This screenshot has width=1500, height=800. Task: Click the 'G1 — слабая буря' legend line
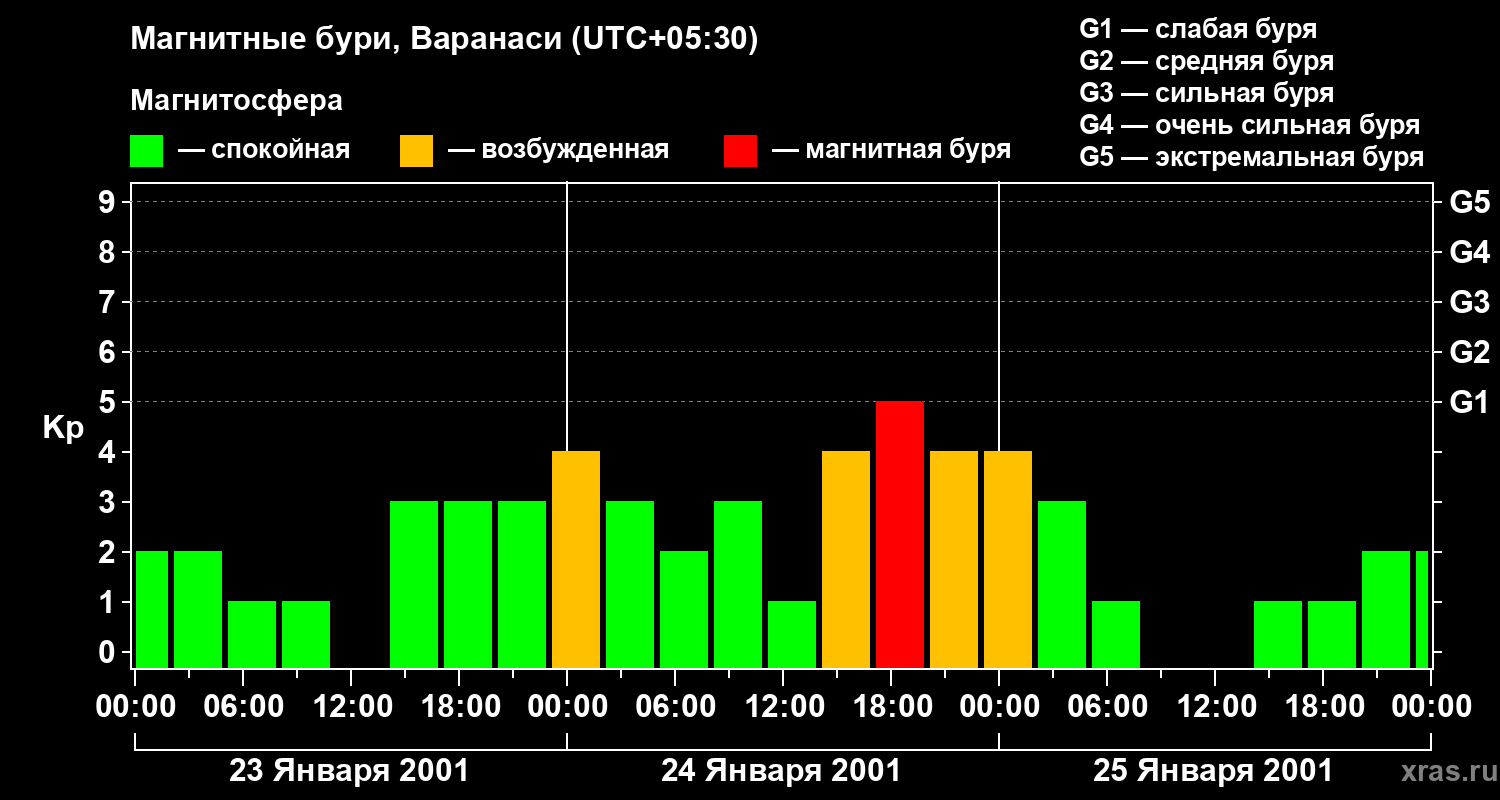pyautogui.click(x=1198, y=29)
